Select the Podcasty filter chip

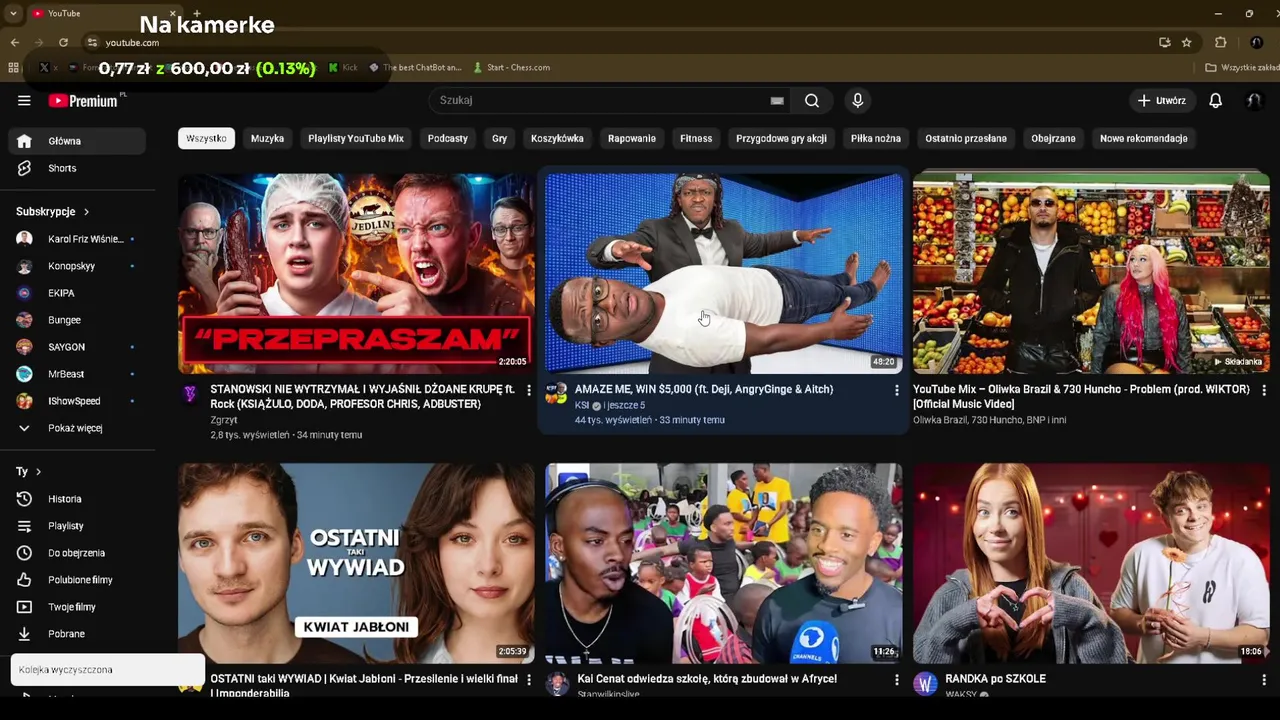point(448,138)
